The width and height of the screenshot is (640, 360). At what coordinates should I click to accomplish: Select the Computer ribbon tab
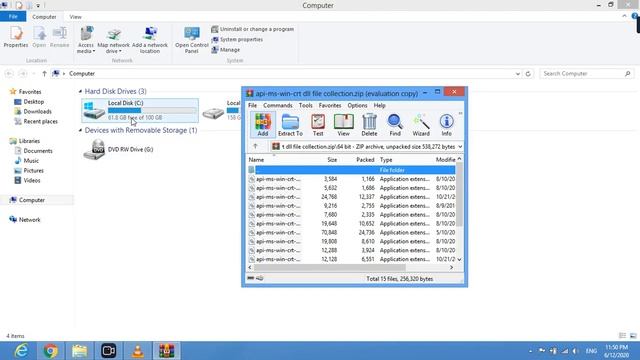tap(44, 17)
